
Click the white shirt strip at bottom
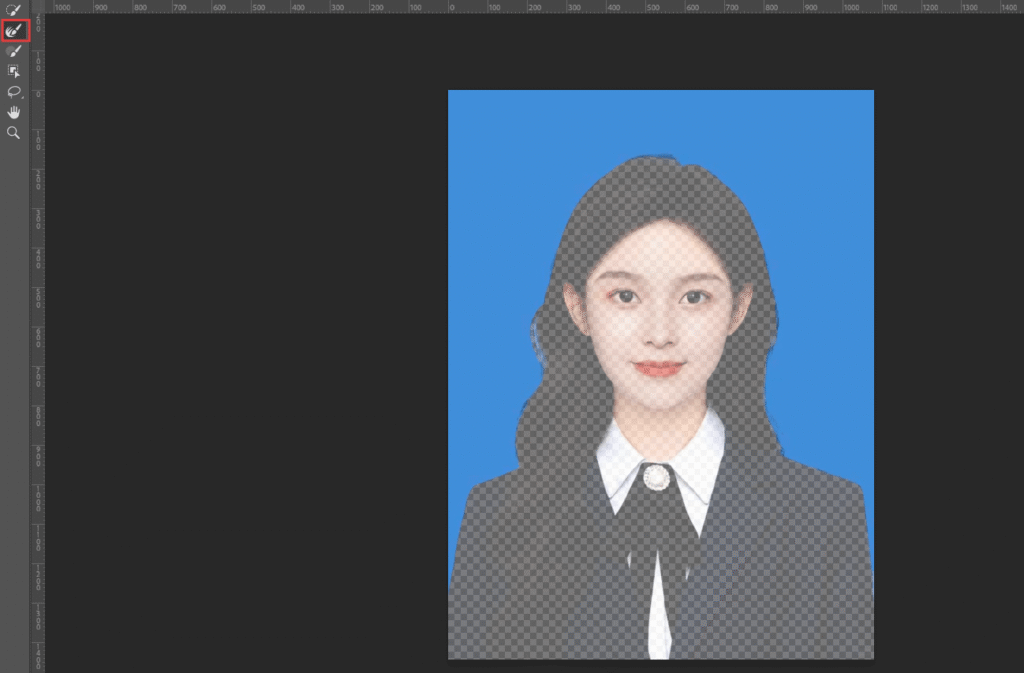658,620
